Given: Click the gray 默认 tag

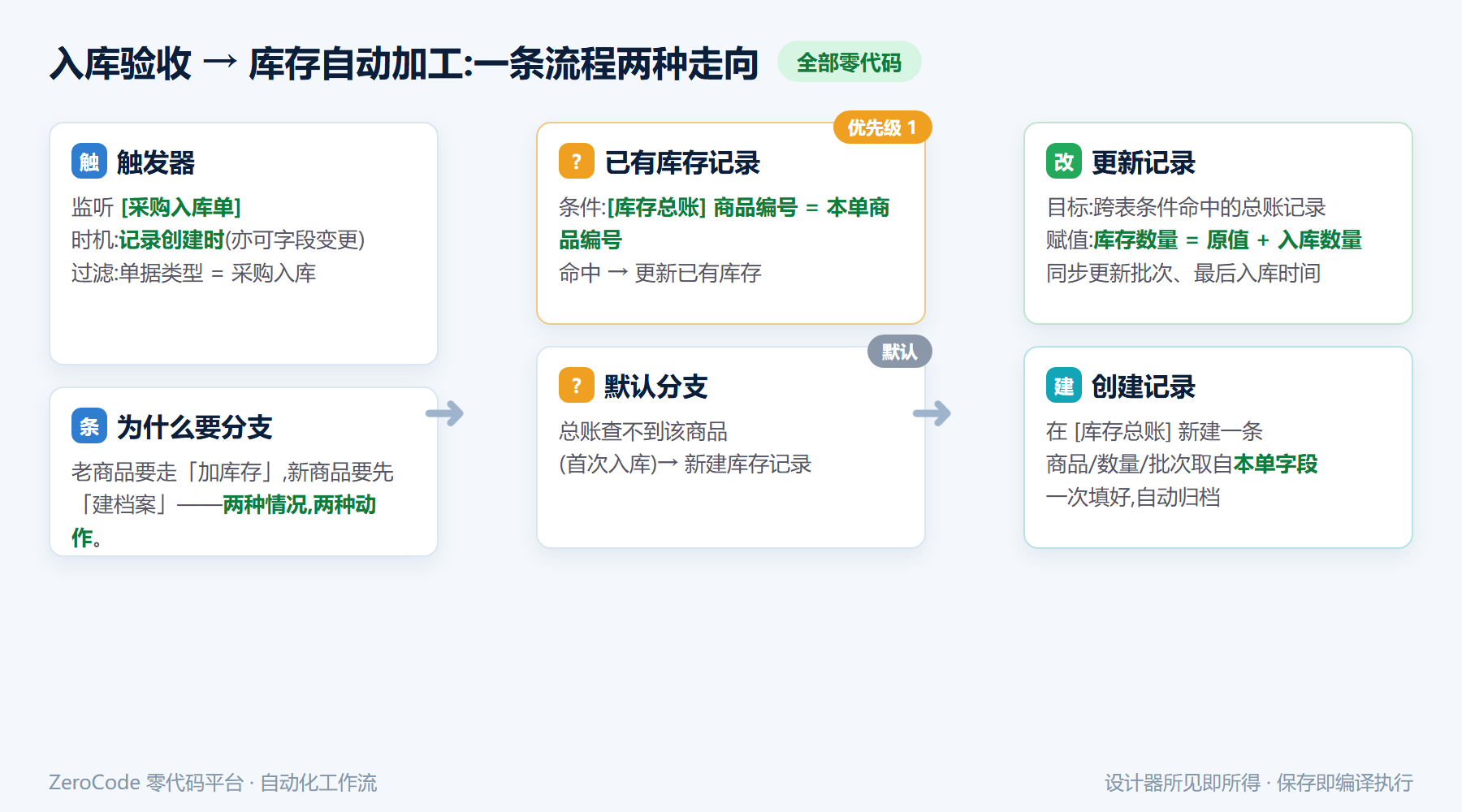Looking at the screenshot, I should coord(899,352).
